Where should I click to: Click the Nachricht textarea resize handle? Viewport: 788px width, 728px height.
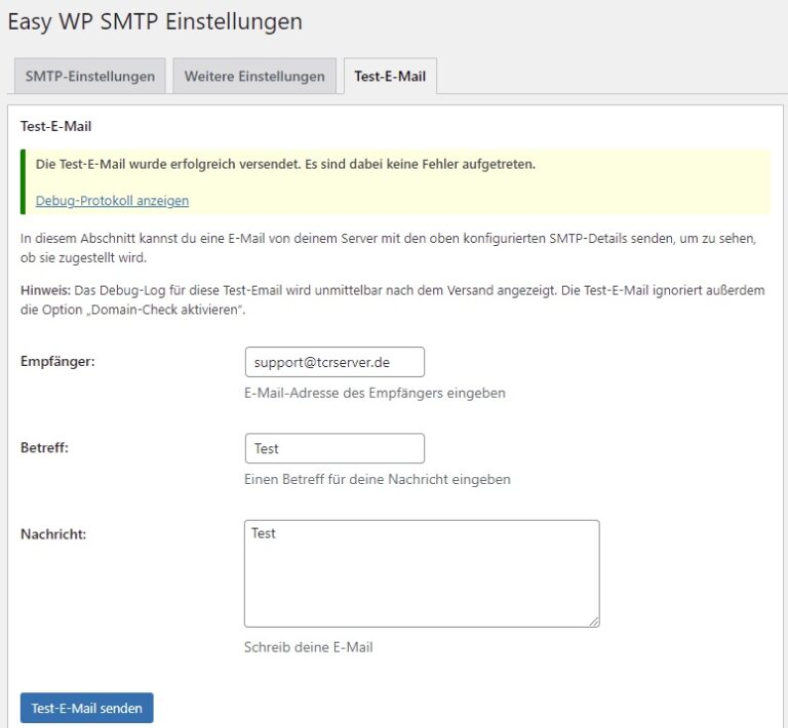tap(593, 621)
